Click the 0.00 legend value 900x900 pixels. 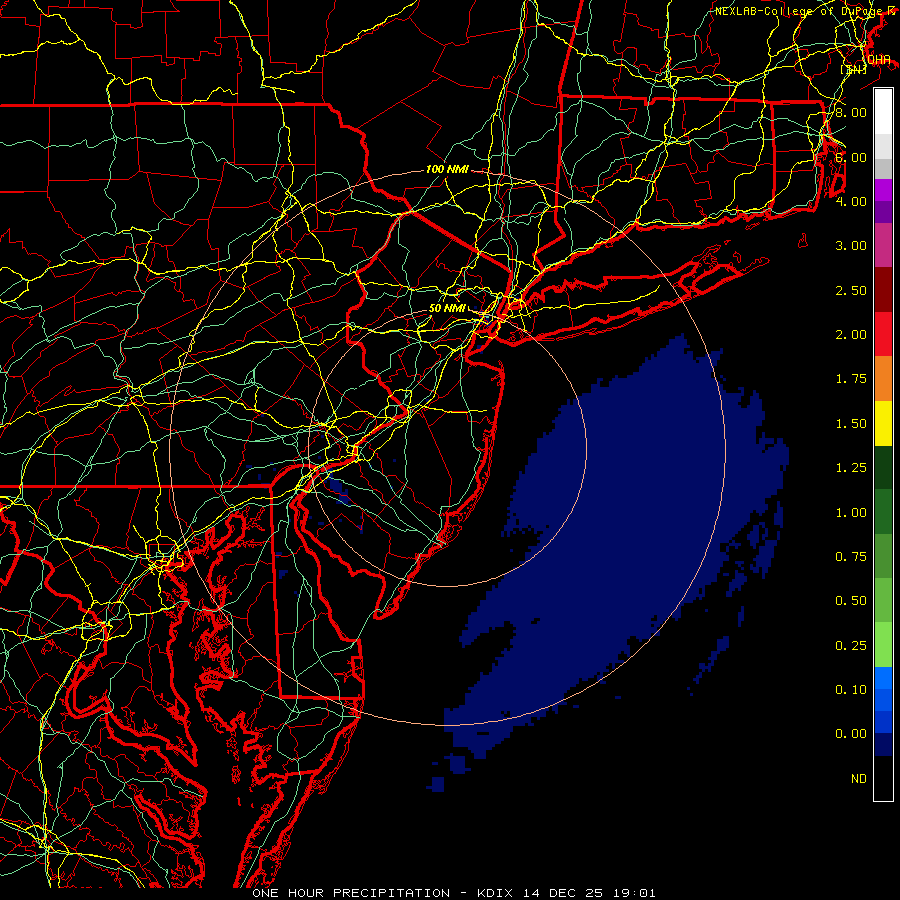coord(850,734)
